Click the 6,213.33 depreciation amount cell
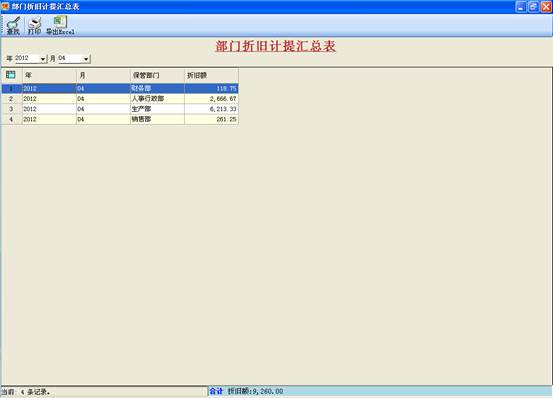 point(212,109)
